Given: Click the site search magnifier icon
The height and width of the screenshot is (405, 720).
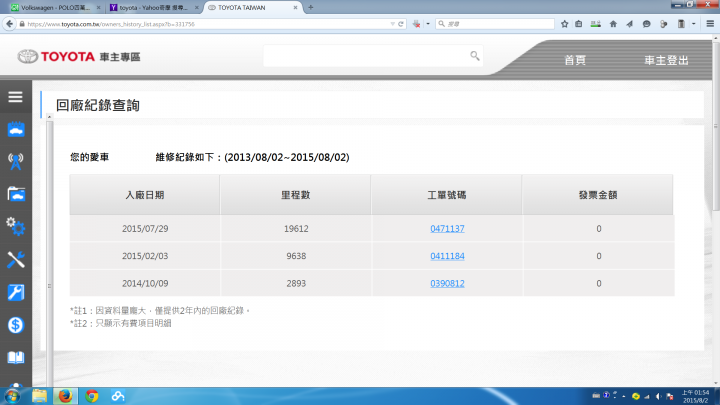Looking at the screenshot, I should tap(475, 56).
